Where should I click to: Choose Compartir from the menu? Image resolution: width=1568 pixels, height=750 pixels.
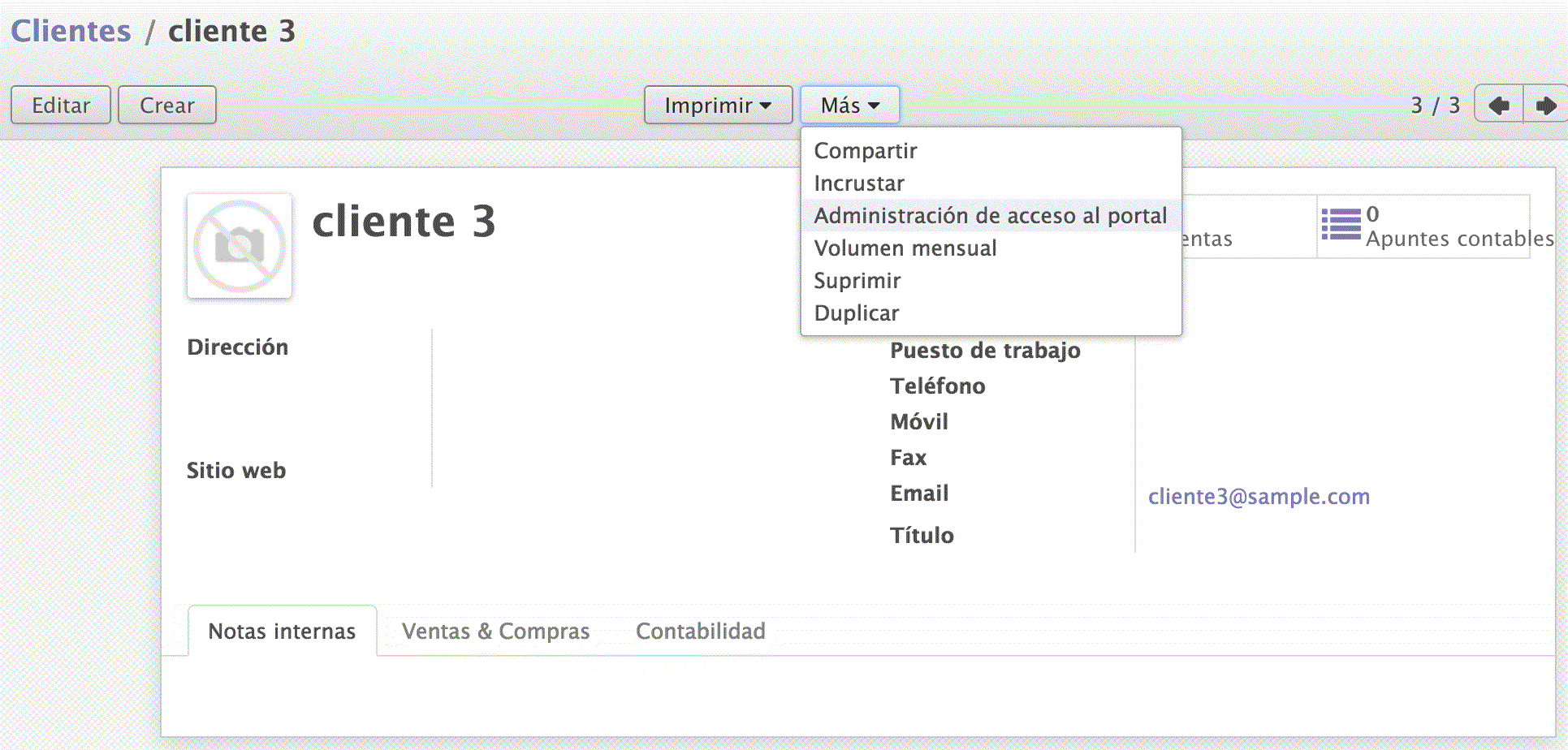pos(866,151)
